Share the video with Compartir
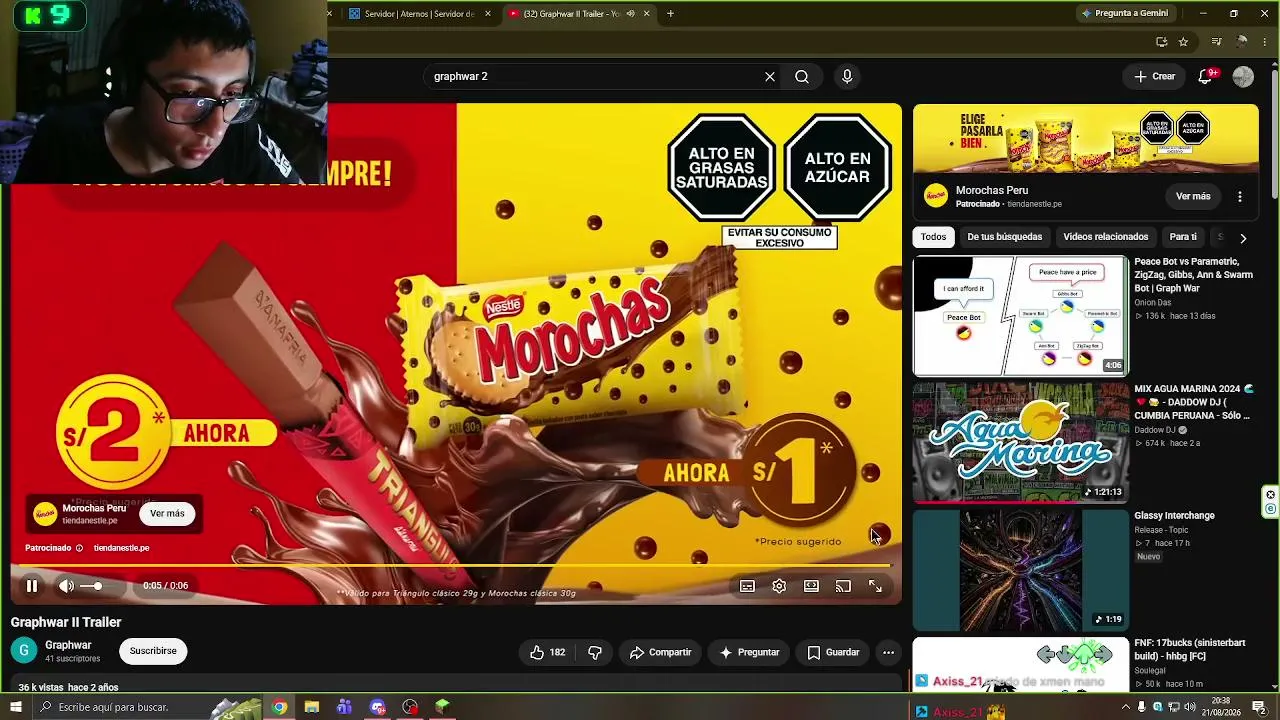1280x720 pixels. [x=660, y=652]
